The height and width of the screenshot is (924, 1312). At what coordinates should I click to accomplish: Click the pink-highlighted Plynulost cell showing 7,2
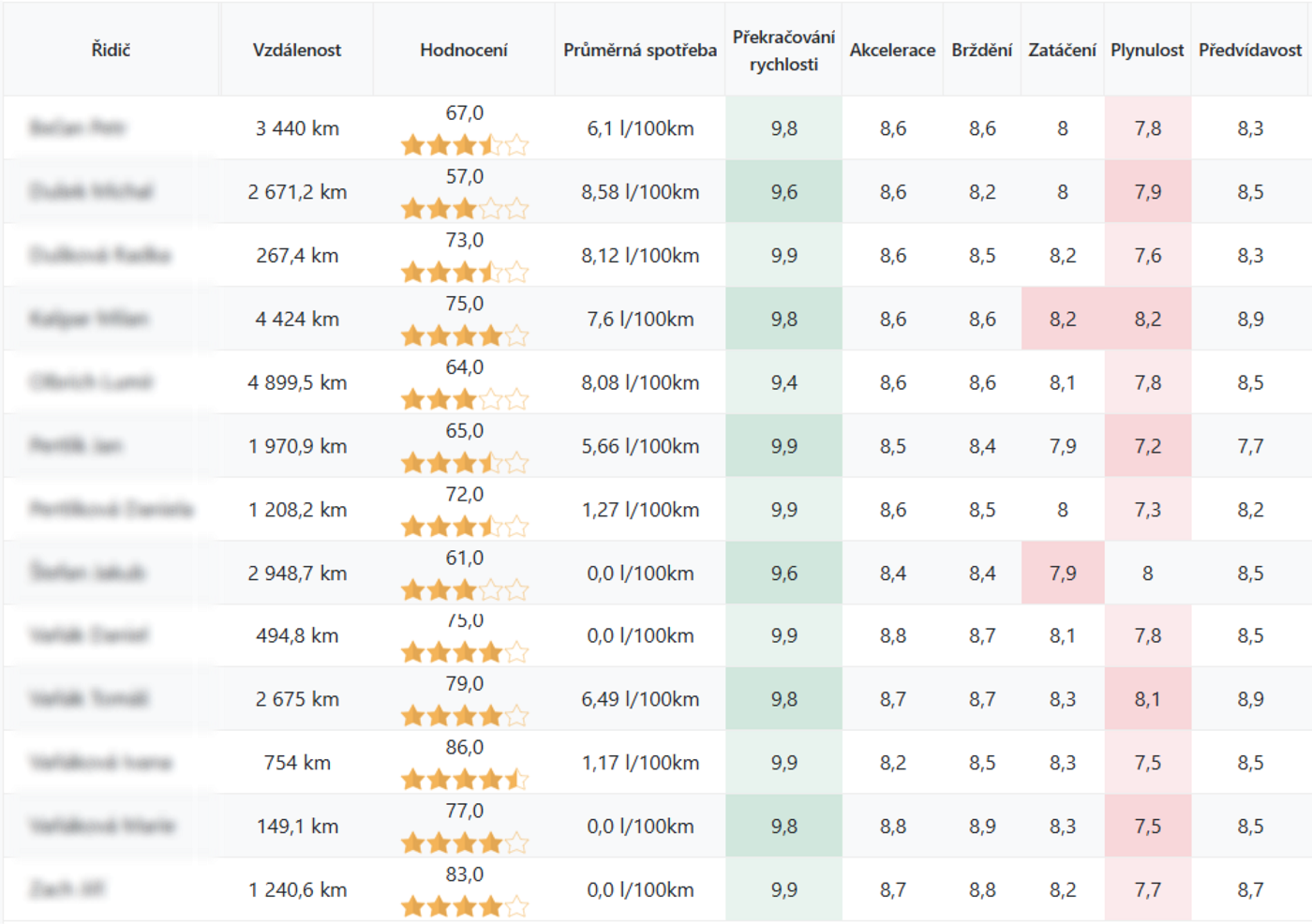(x=1147, y=446)
